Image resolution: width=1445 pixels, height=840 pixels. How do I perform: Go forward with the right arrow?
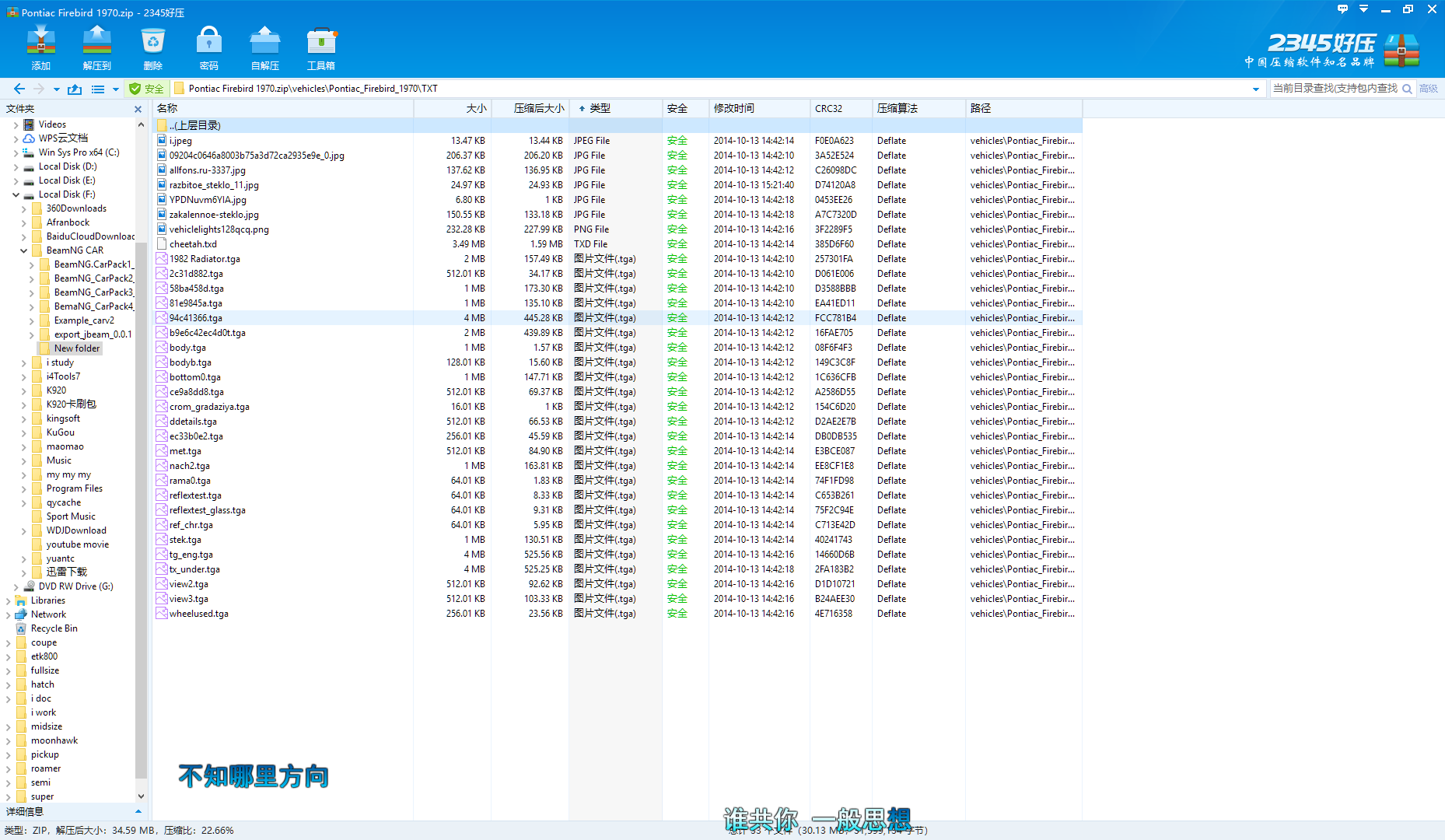[39, 89]
